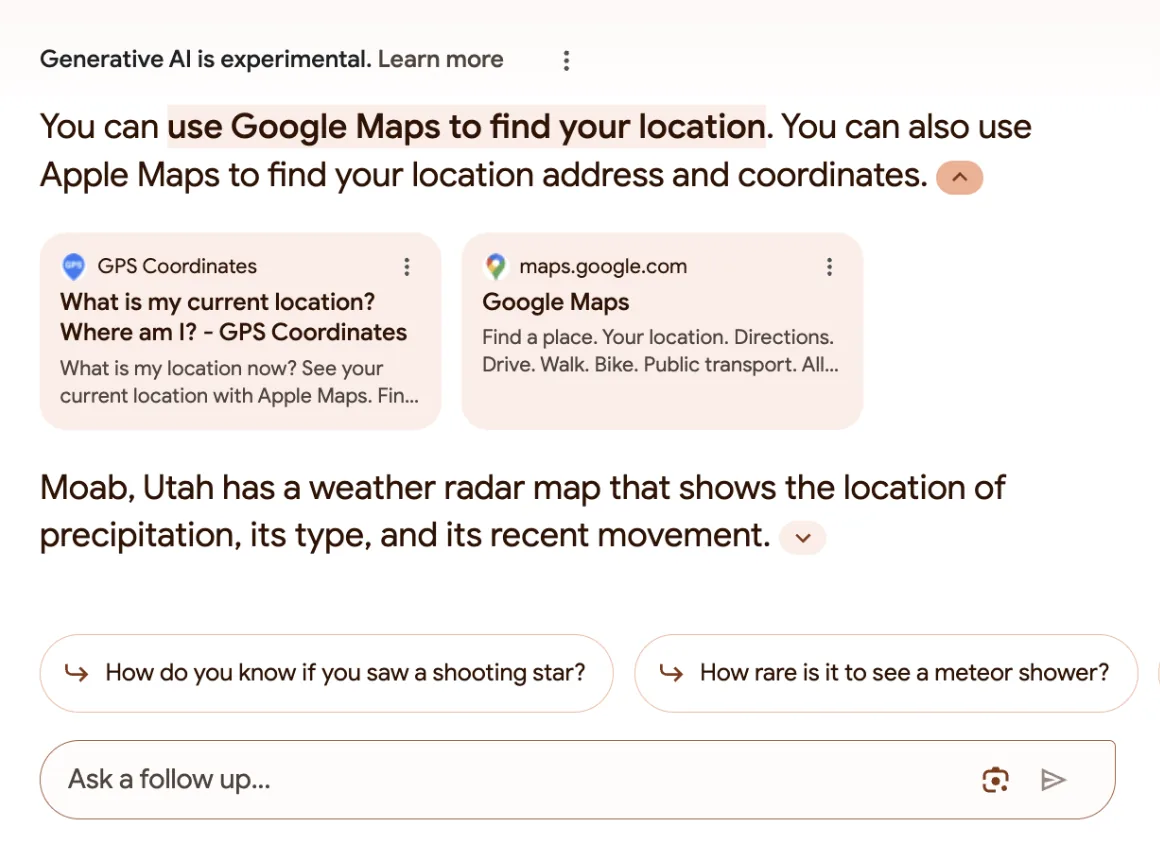This screenshot has width=1160, height=850.
Task: Ask how rare a meteor shower is
Action: [x=886, y=673]
